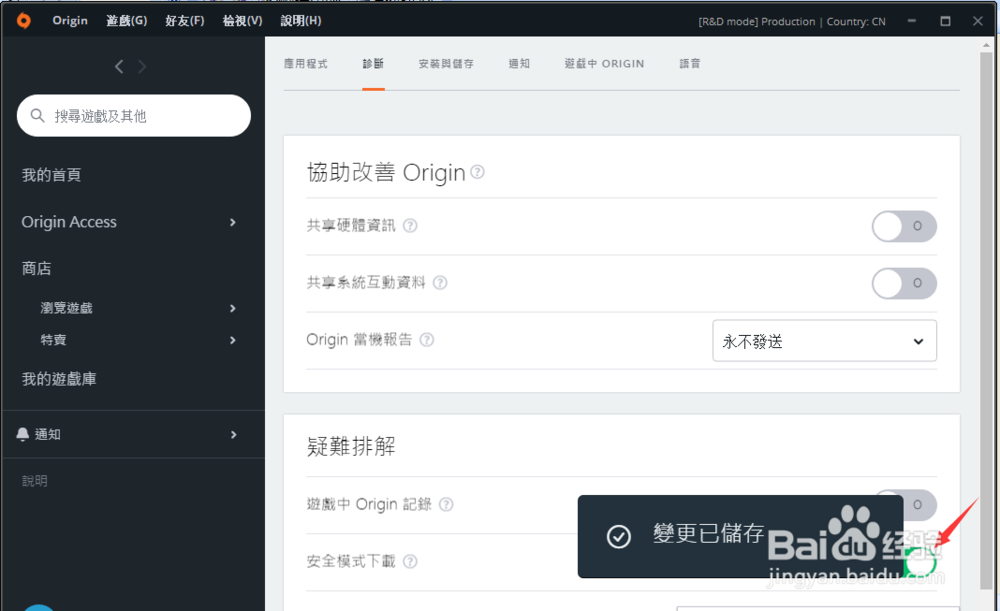Click the Origin logo icon

click(x=24, y=20)
